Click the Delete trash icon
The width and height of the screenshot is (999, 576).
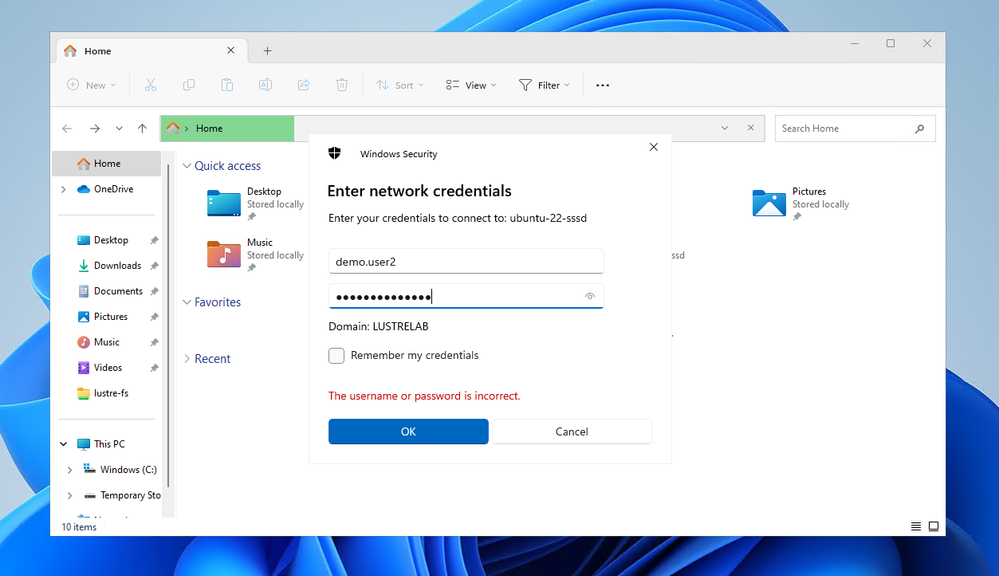(342, 85)
